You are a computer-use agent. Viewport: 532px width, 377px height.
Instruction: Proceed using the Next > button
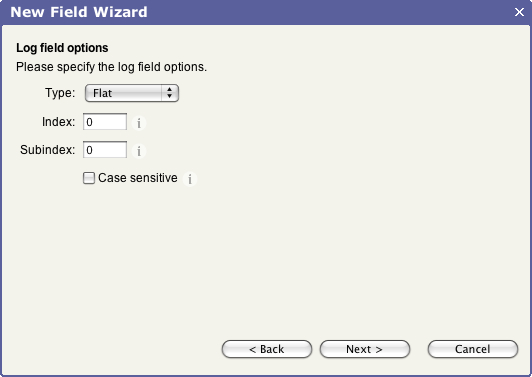click(x=365, y=349)
